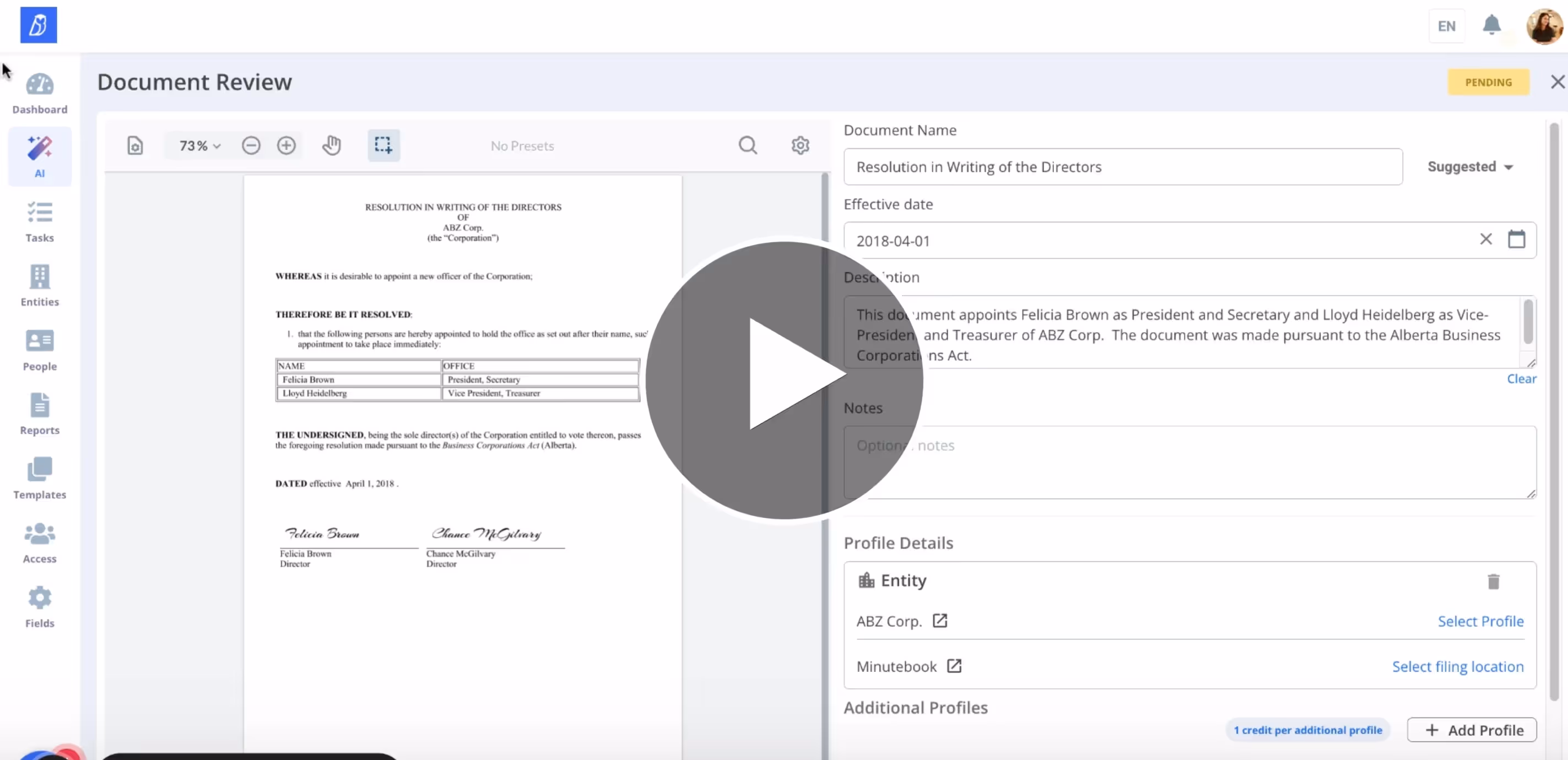The height and width of the screenshot is (760, 1568).
Task: Open the Suggested names dropdown
Action: coord(1470,167)
